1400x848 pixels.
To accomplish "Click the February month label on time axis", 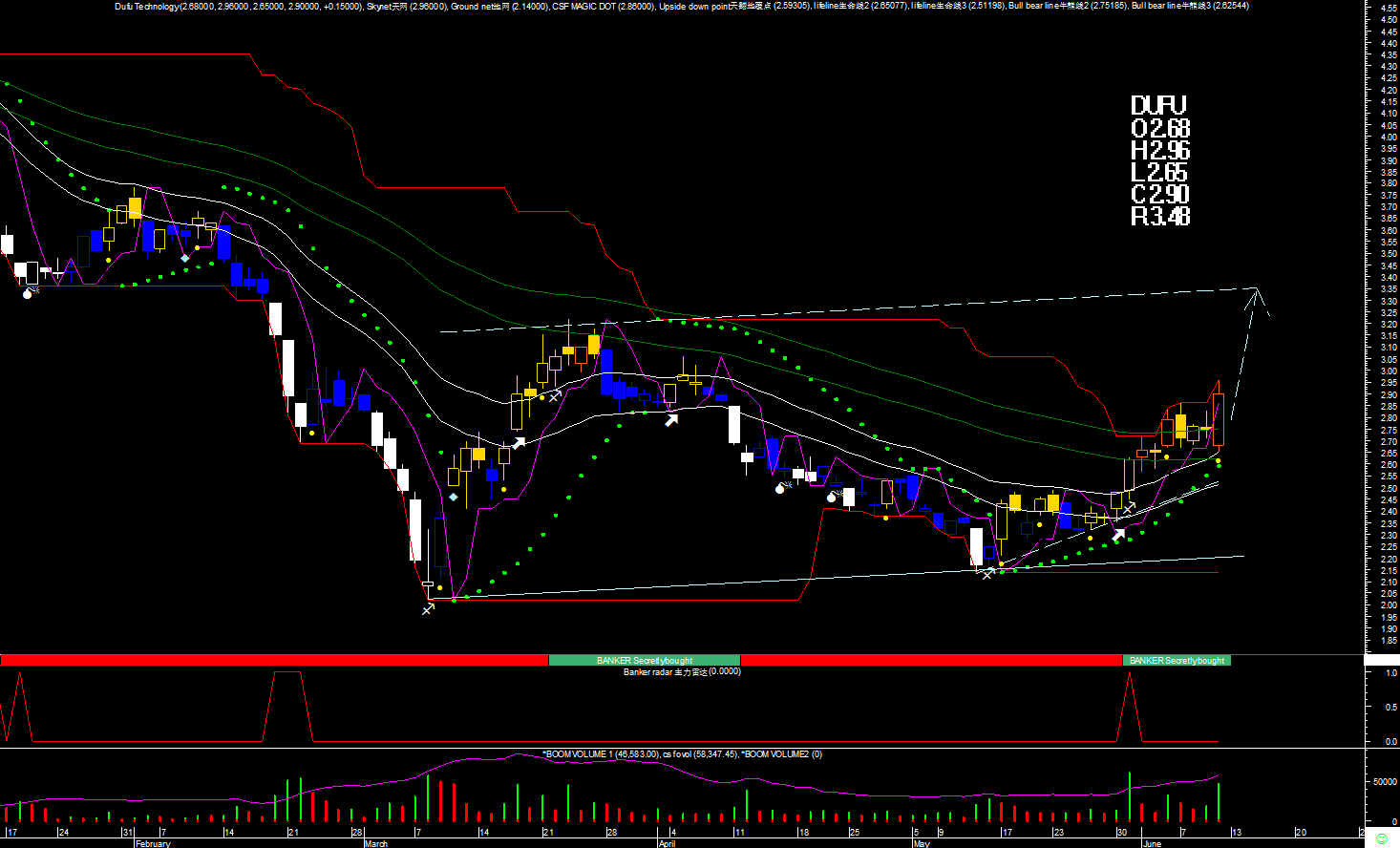I will pyautogui.click(x=153, y=843).
